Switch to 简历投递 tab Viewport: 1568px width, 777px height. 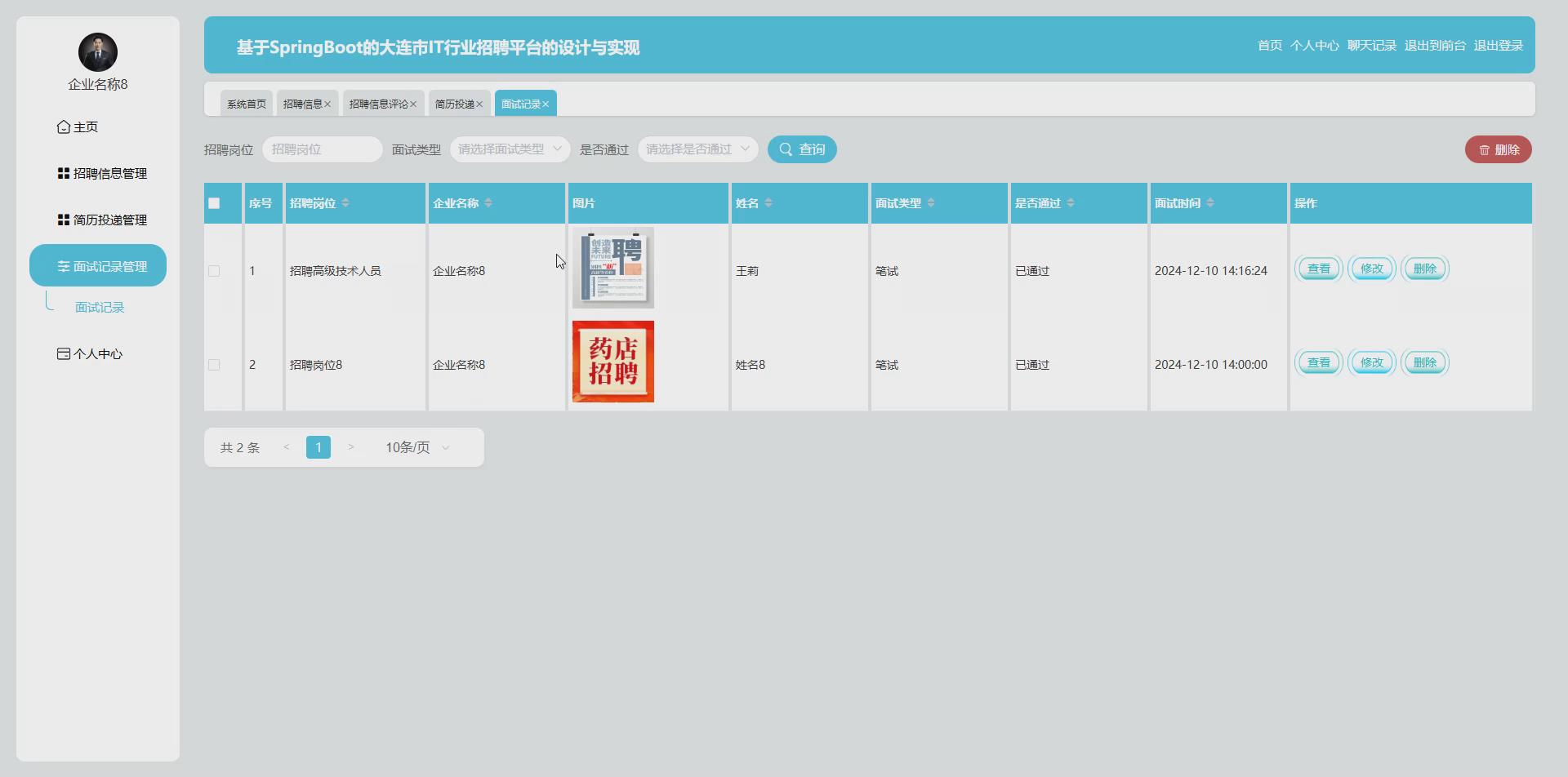454,104
